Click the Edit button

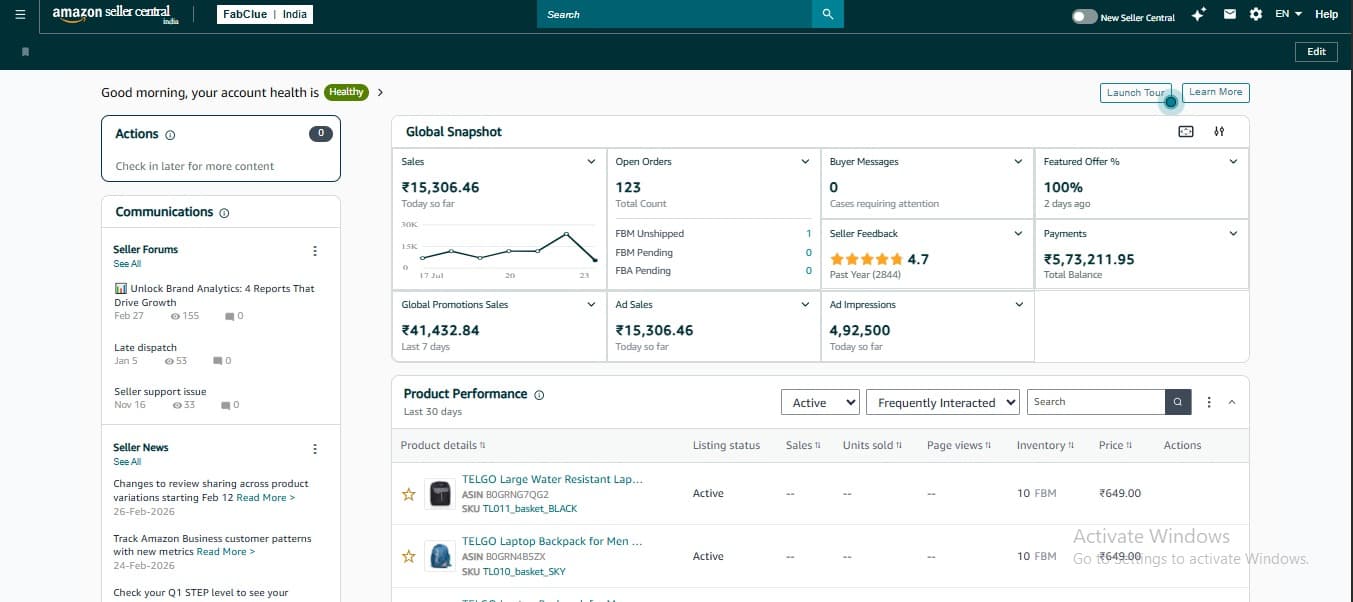pyautogui.click(x=1316, y=52)
